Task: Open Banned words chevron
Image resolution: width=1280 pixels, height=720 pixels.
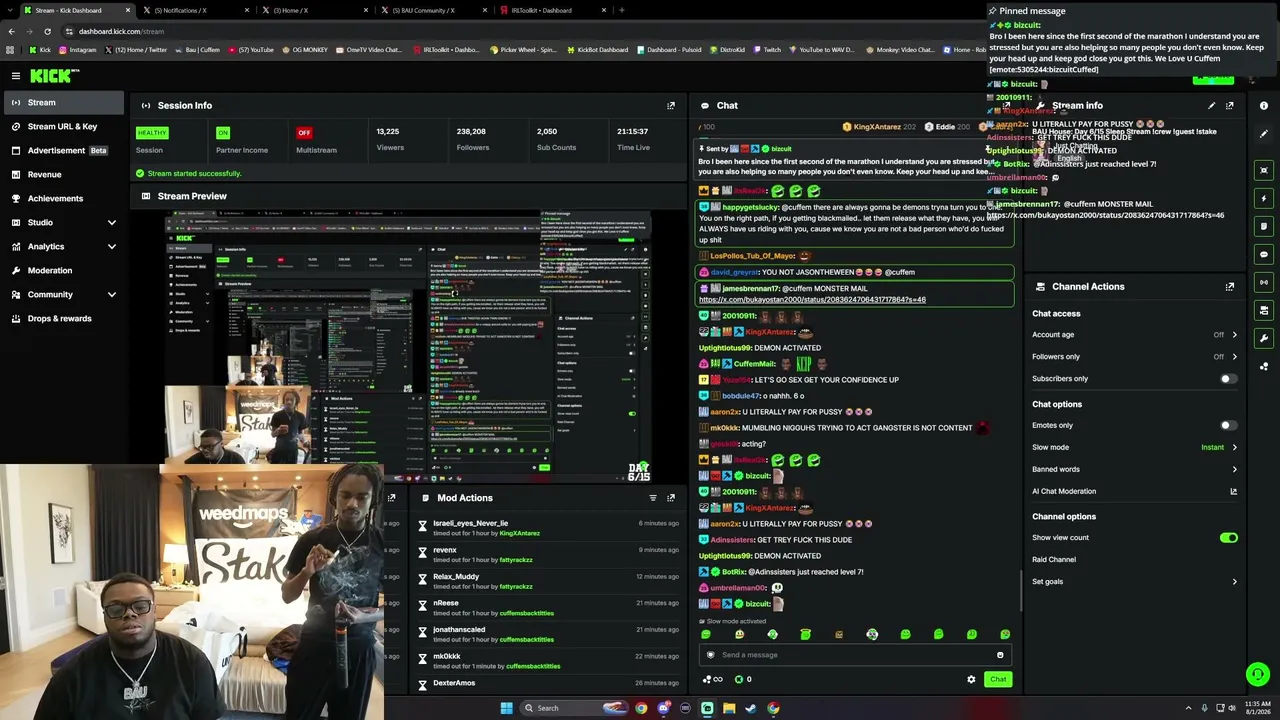Action: pos(1234,470)
